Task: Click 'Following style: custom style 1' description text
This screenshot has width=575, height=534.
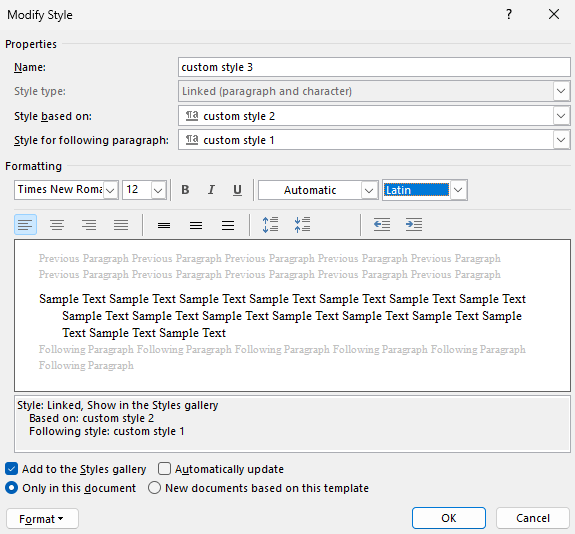Action: pyautogui.click(x=106, y=431)
